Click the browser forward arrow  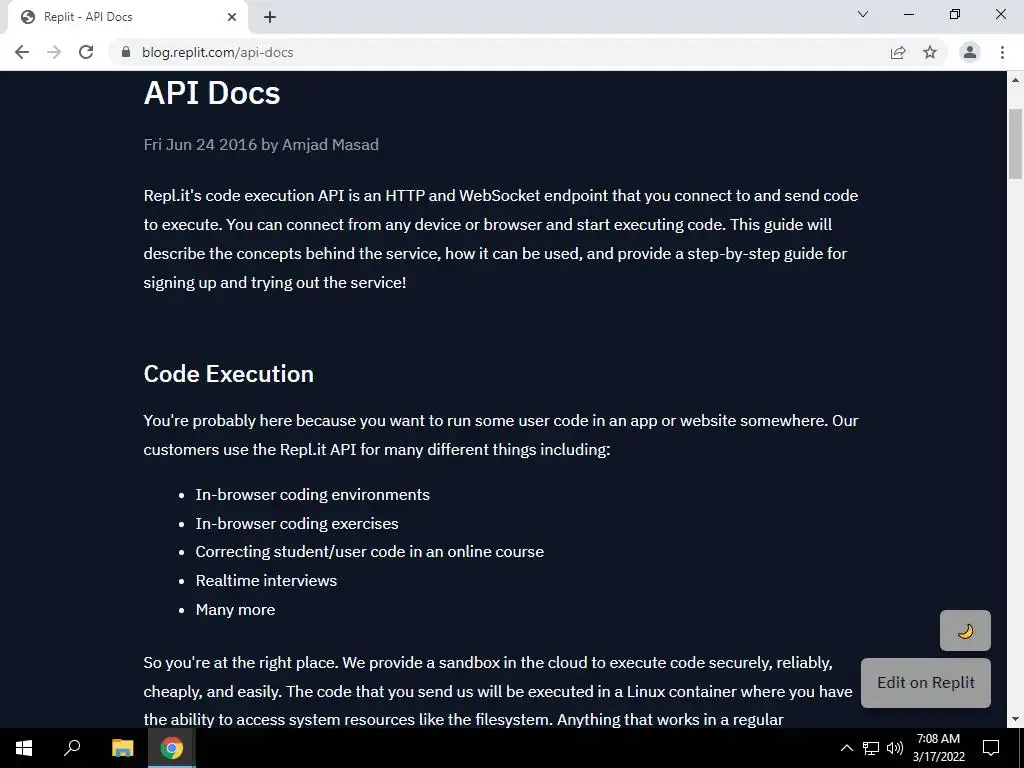point(54,52)
